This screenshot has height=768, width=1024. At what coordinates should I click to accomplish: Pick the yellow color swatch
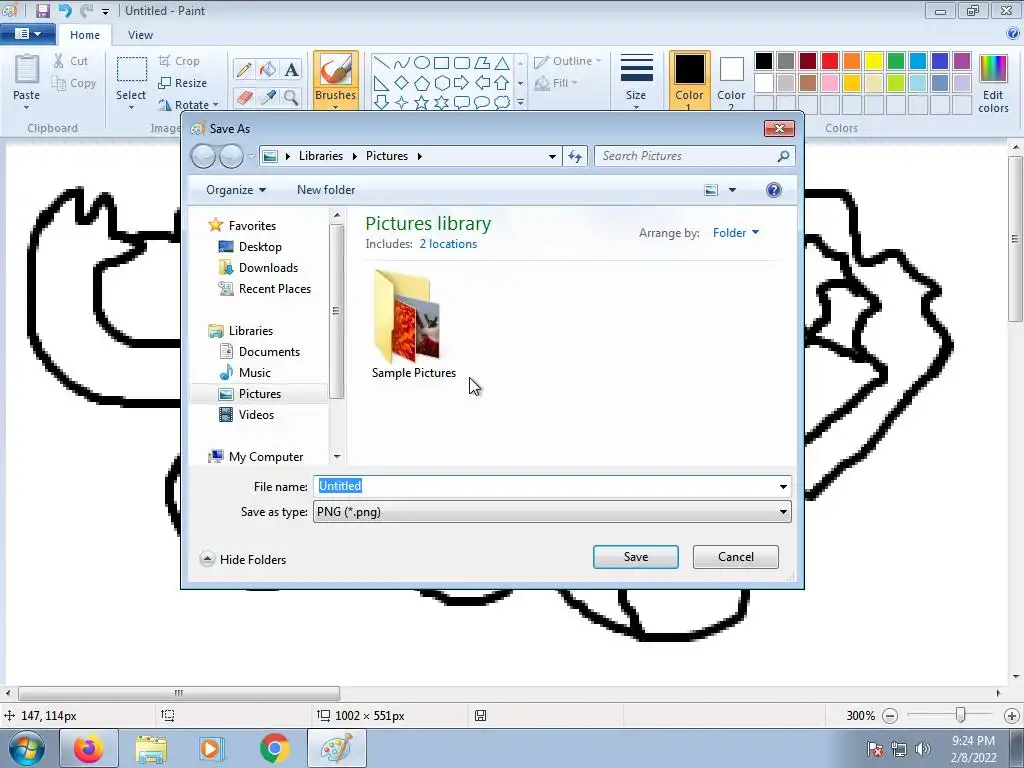874,61
